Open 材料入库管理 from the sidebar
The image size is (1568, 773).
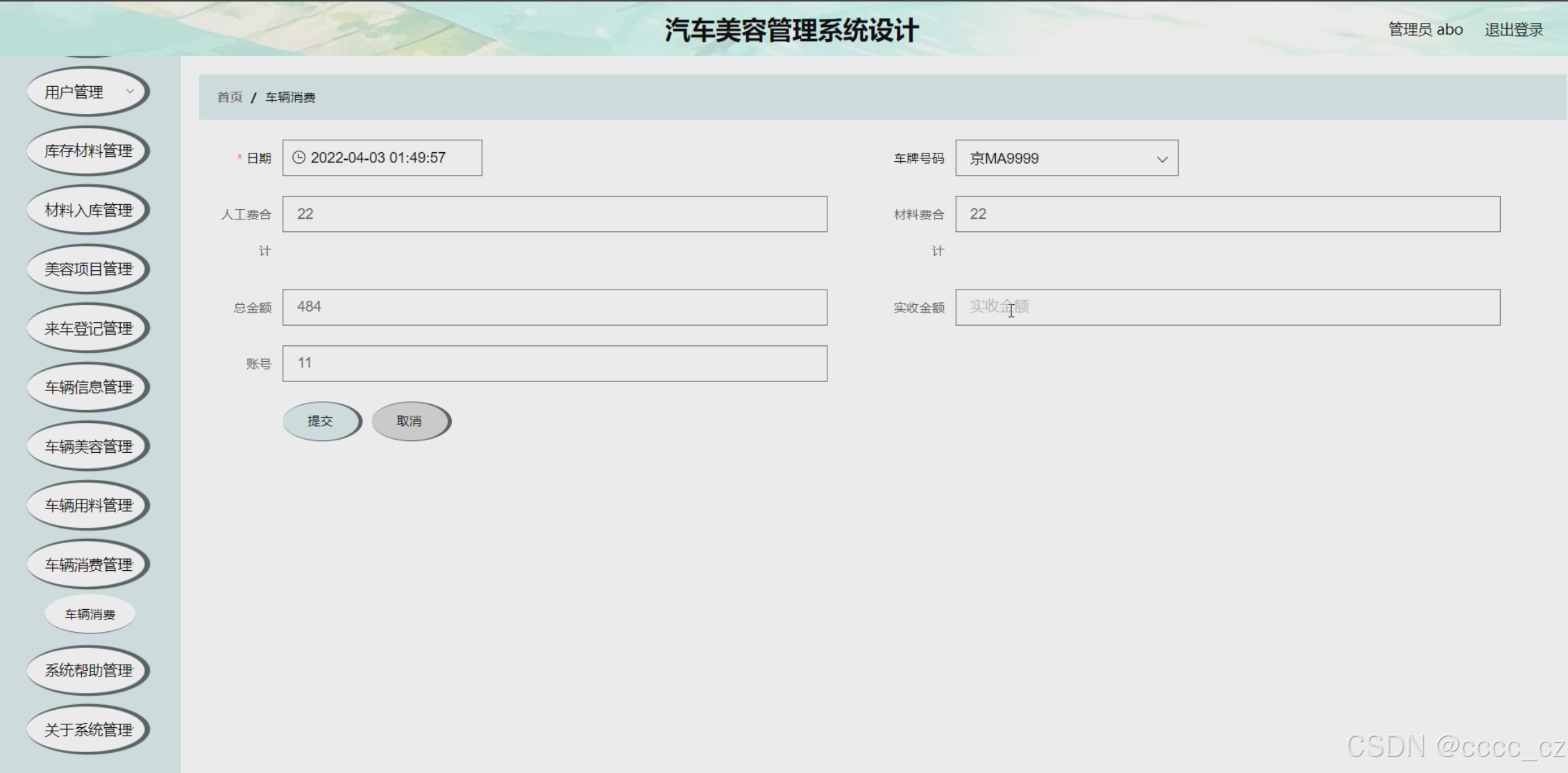[87, 209]
